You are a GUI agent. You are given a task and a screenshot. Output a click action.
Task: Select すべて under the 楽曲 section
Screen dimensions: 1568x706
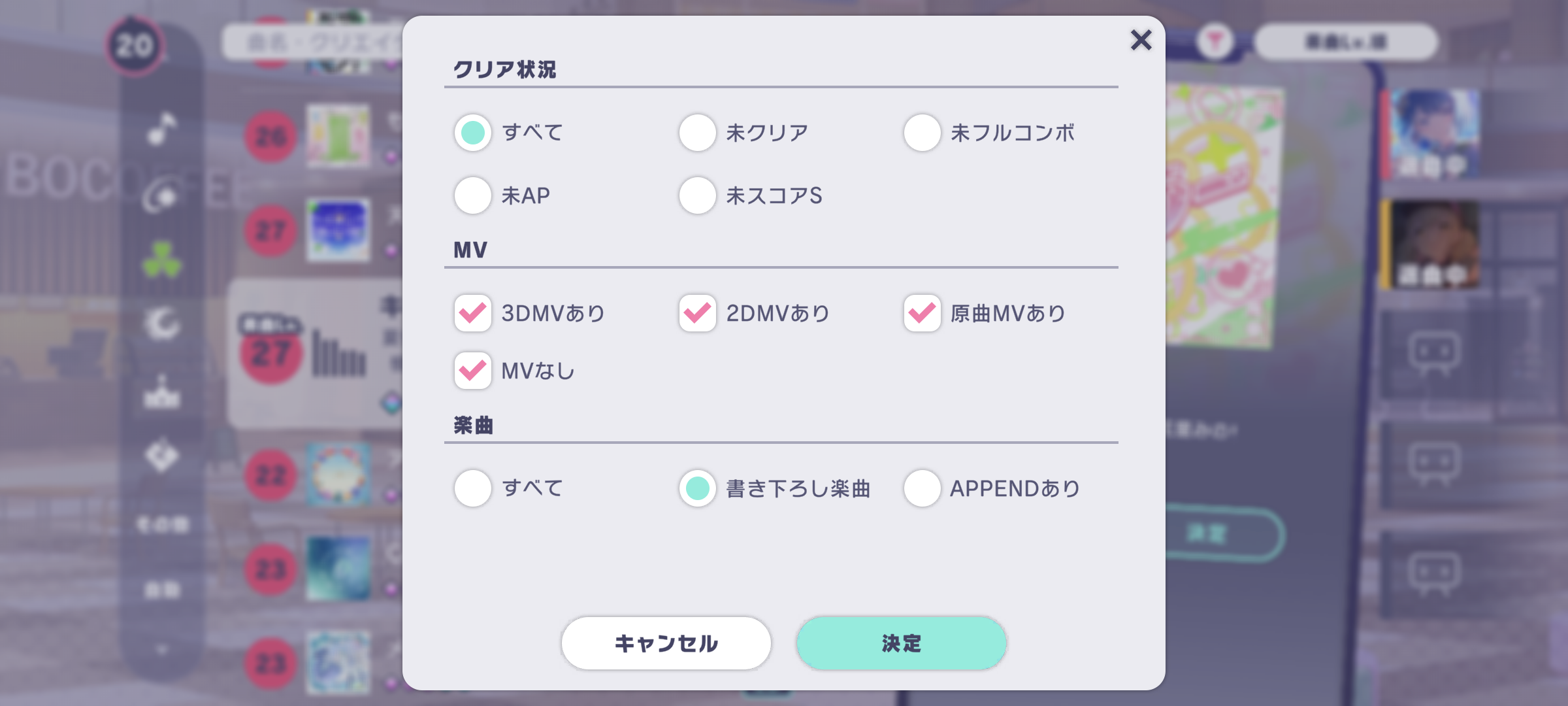[473, 488]
